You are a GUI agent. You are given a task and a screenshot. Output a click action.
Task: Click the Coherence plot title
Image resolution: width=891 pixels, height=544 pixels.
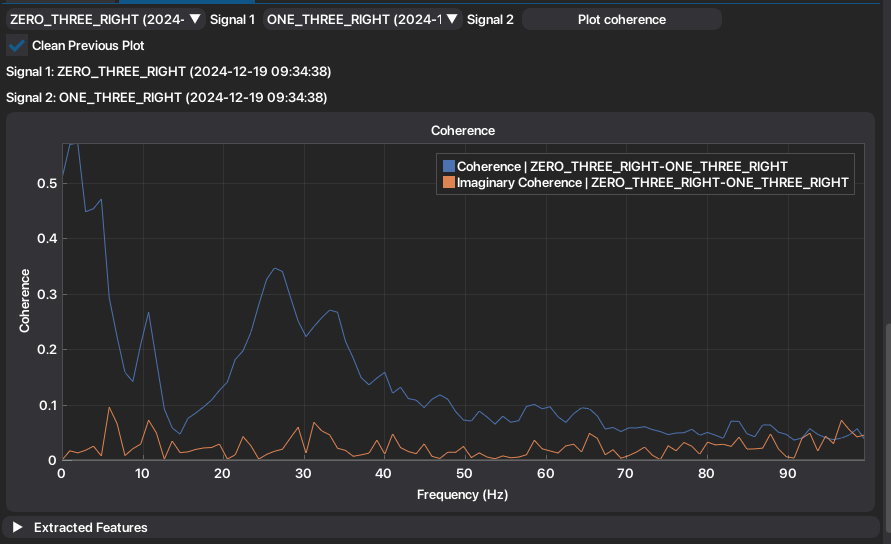(x=463, y=131)
